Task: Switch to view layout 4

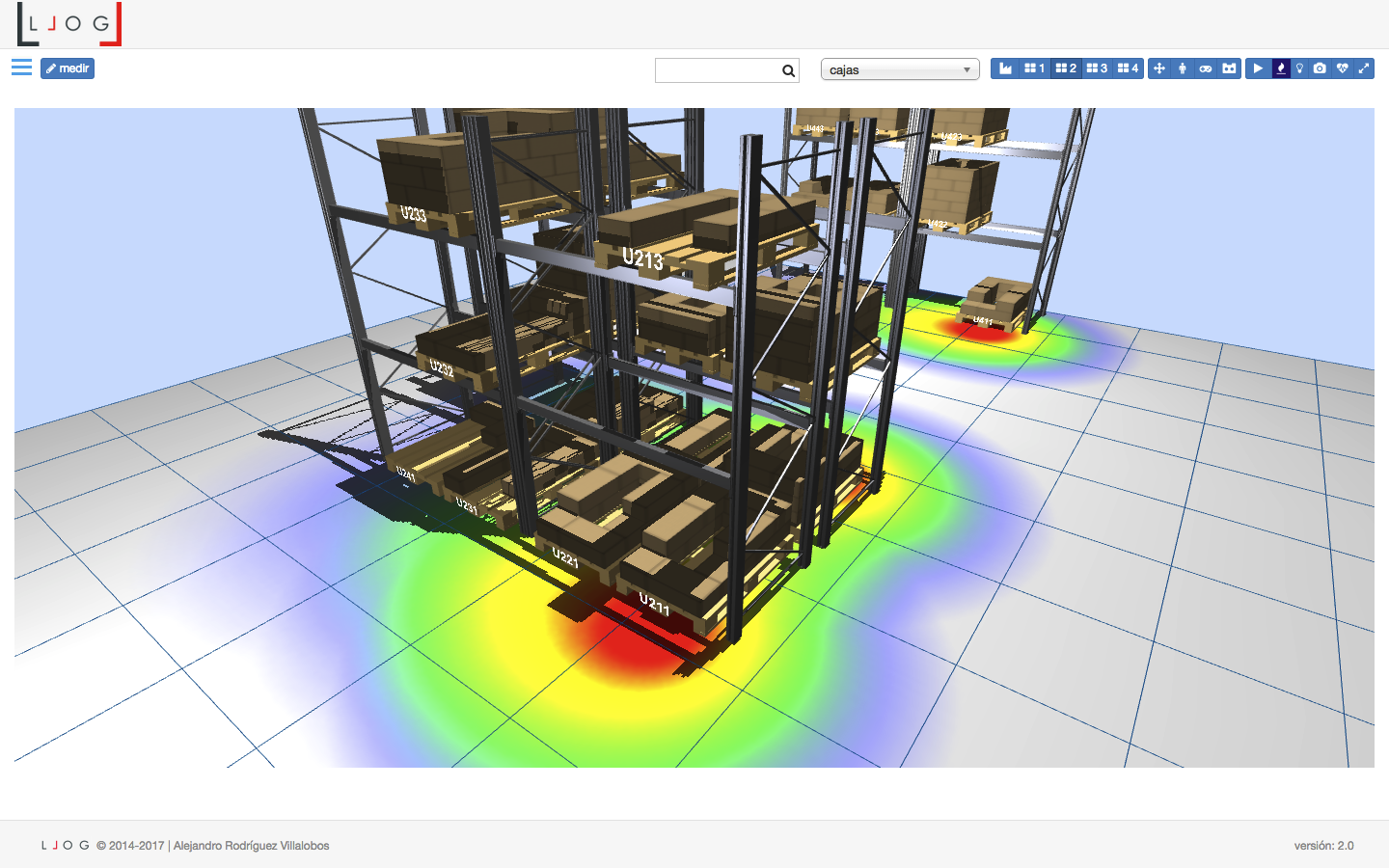Action: pyautogui.click(x=1128, y=68)
